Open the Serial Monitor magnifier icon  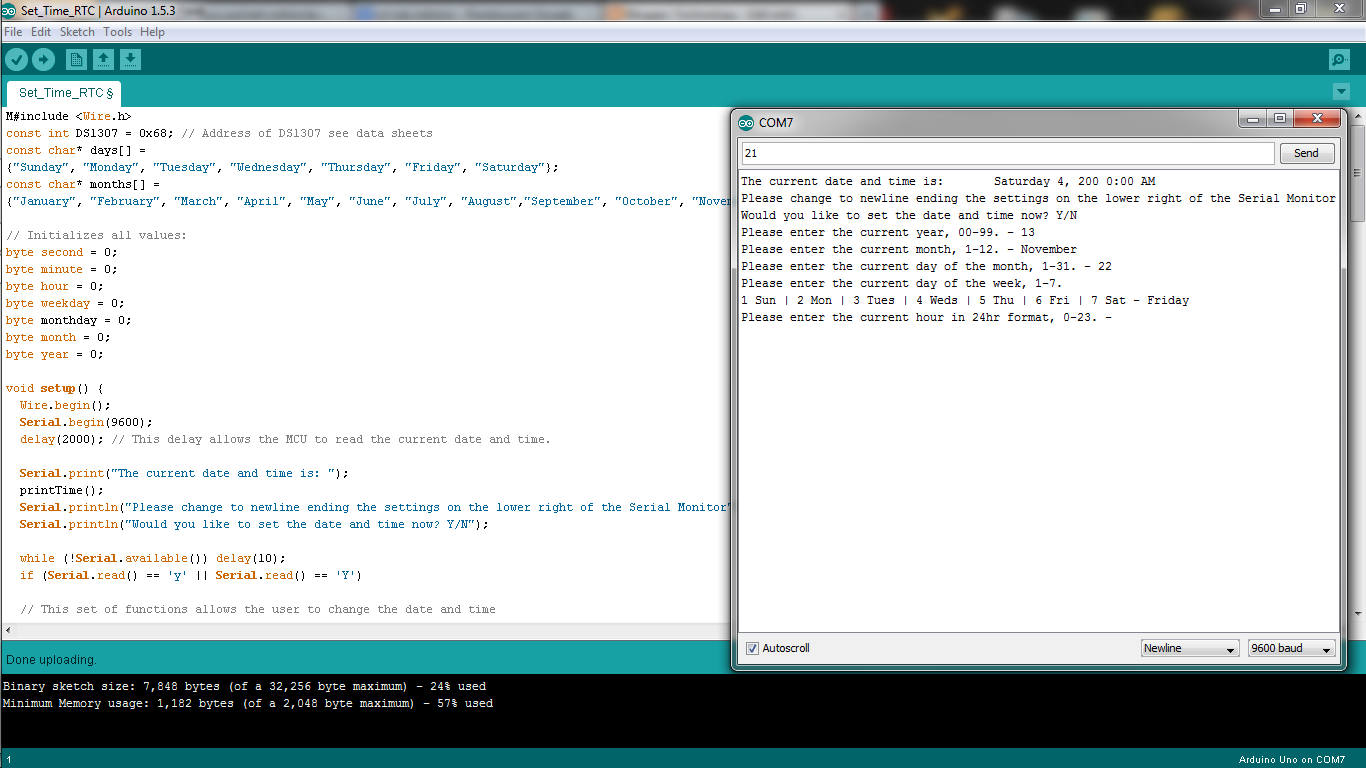(x=1339, y=60)
